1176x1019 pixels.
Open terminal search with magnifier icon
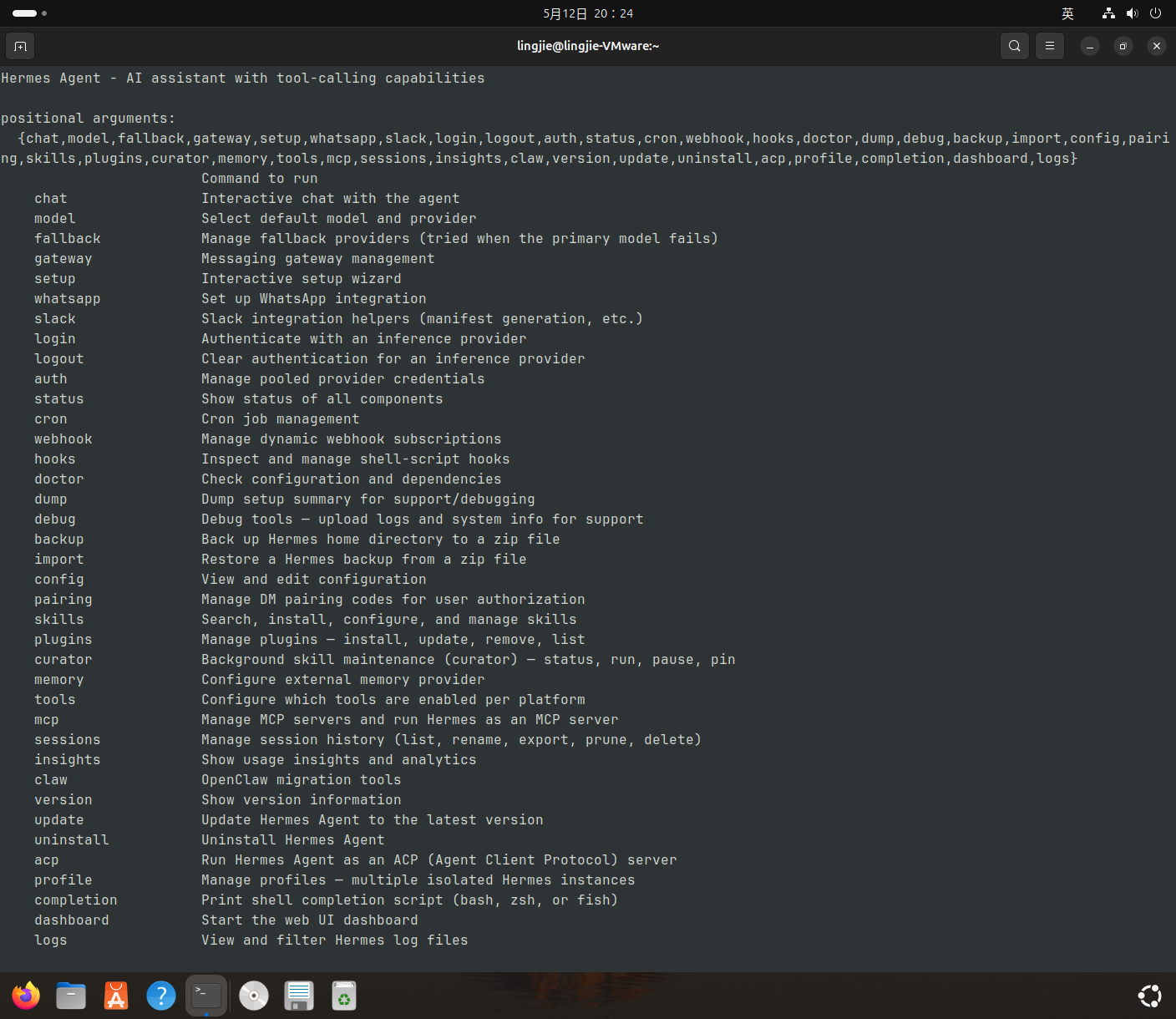[1015, 46]
